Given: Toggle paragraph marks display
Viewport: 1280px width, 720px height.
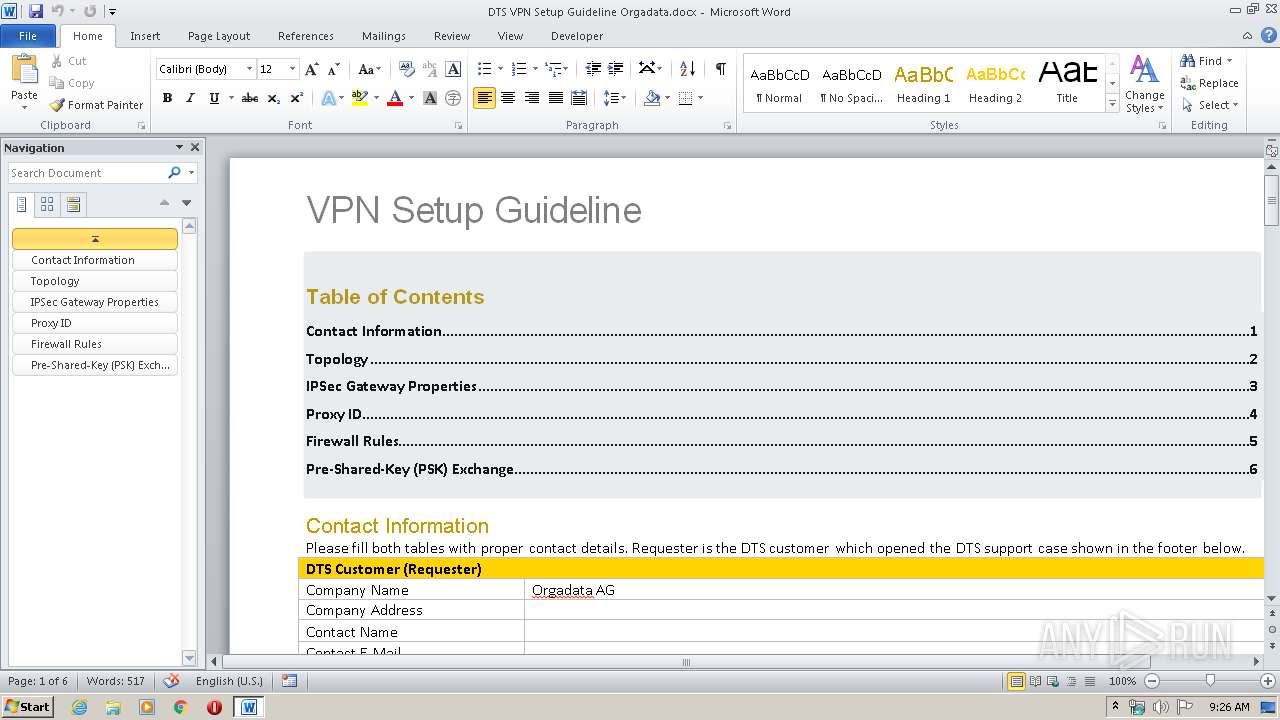Looking at the screenshot, I should (x=720, y=69).
